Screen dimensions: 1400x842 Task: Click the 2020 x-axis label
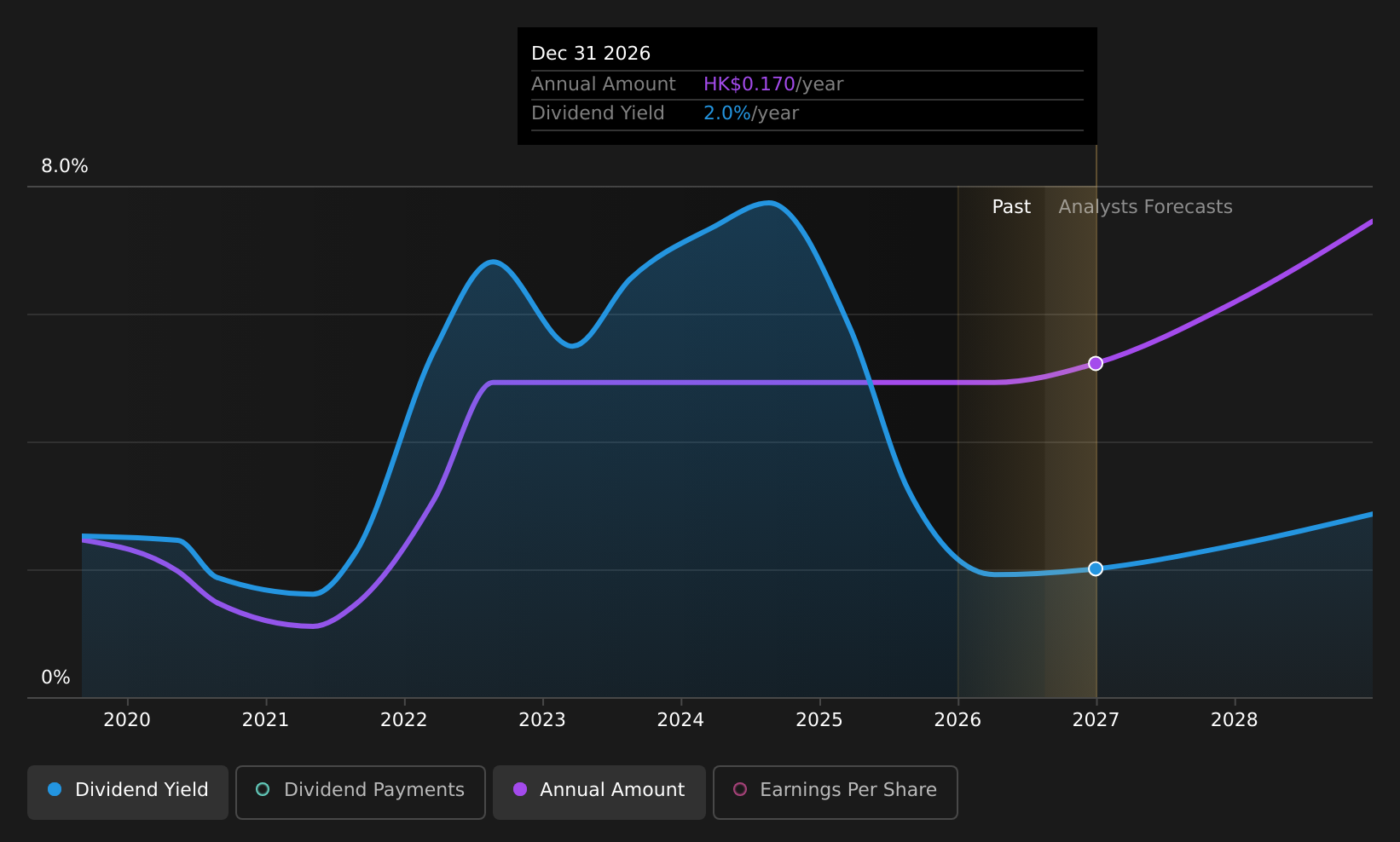point(127,720)
